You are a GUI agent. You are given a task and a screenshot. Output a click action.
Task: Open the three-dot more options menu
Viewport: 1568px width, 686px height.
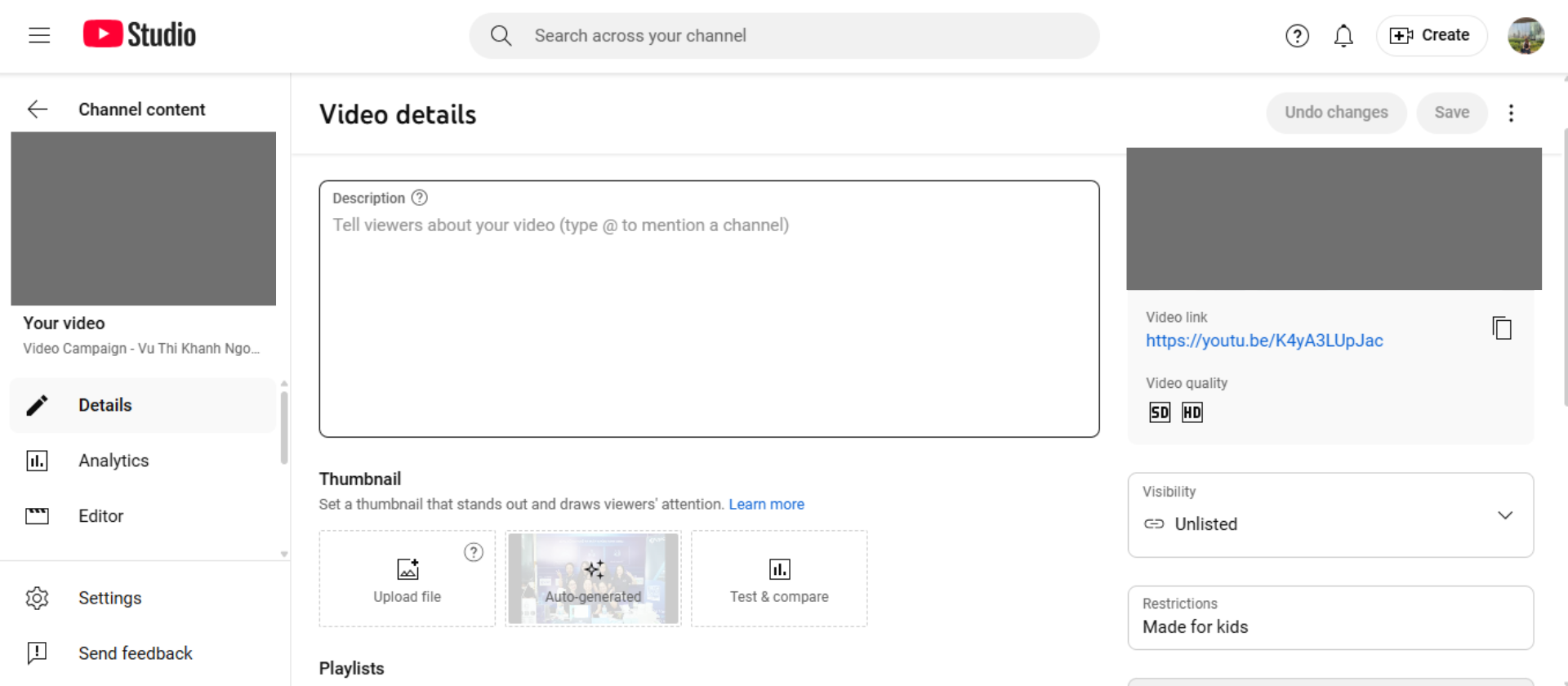click(x=1511, y=113)
